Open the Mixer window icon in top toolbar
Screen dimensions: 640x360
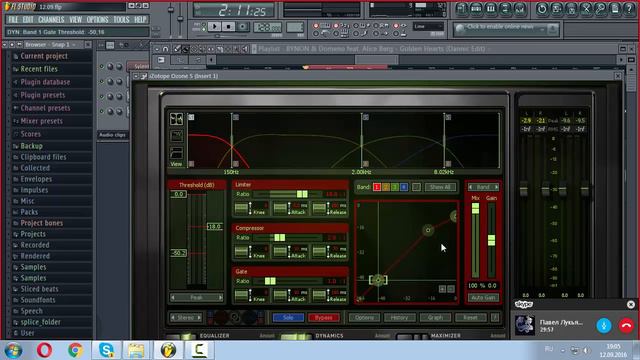pyautogui.click(x=520, y=9)
